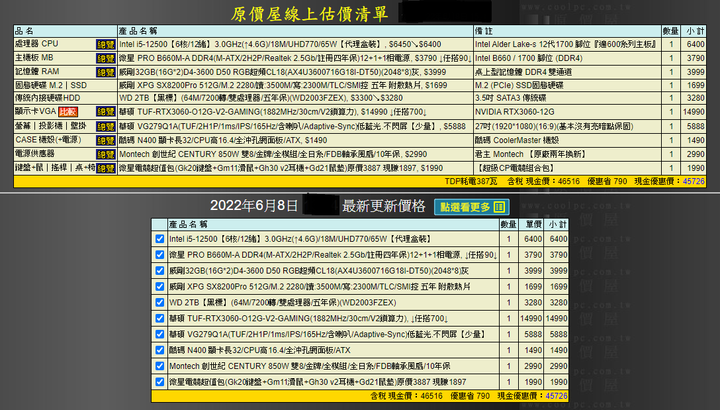This screenshot has height=410, width=720.
Task: Click 數量 header in top table
Action: pyautogui.click(x=671, y=31)
